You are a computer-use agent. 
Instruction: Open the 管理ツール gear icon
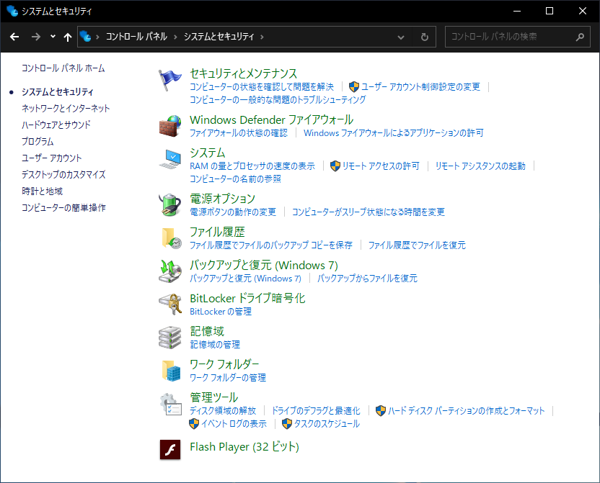[x=171, y=404]
